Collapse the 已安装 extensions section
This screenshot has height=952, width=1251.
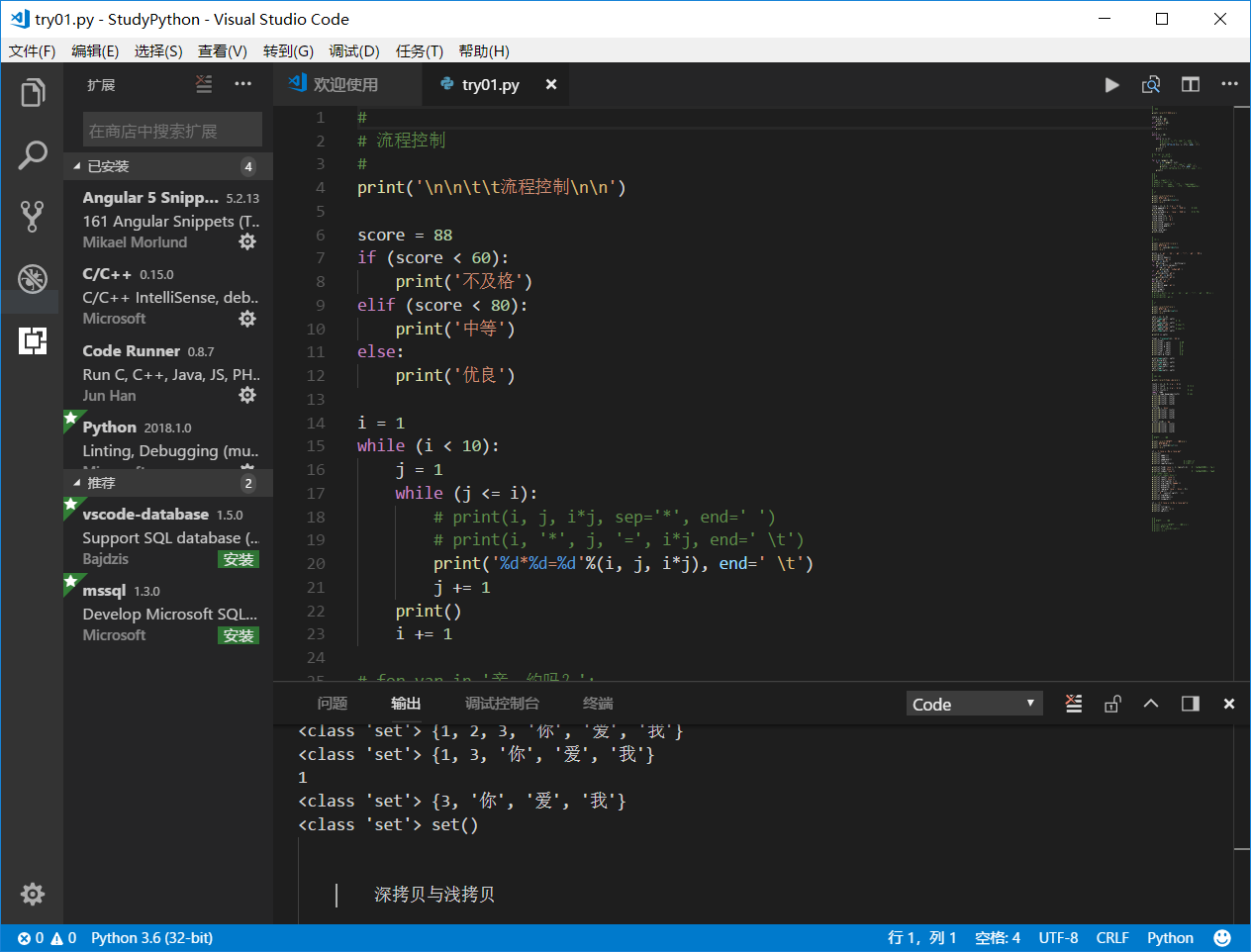click(109, 166)
